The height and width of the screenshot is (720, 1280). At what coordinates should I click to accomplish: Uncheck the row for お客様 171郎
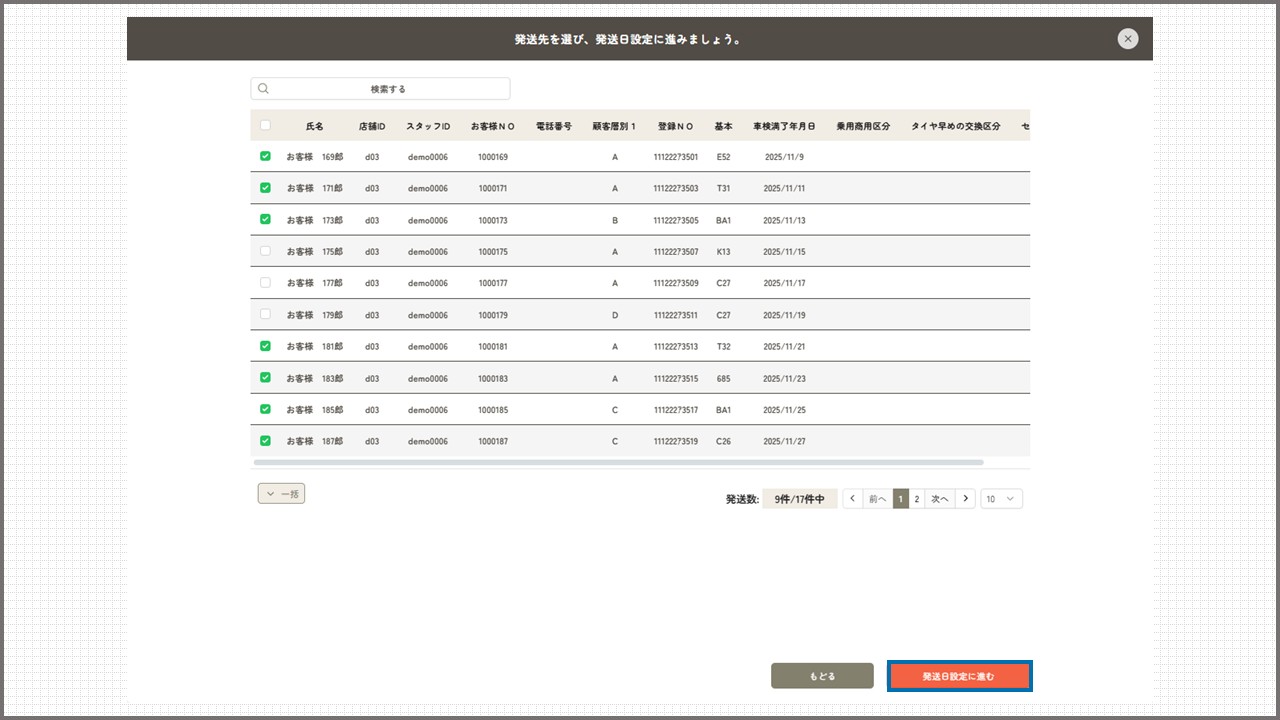tap(265, 188)
